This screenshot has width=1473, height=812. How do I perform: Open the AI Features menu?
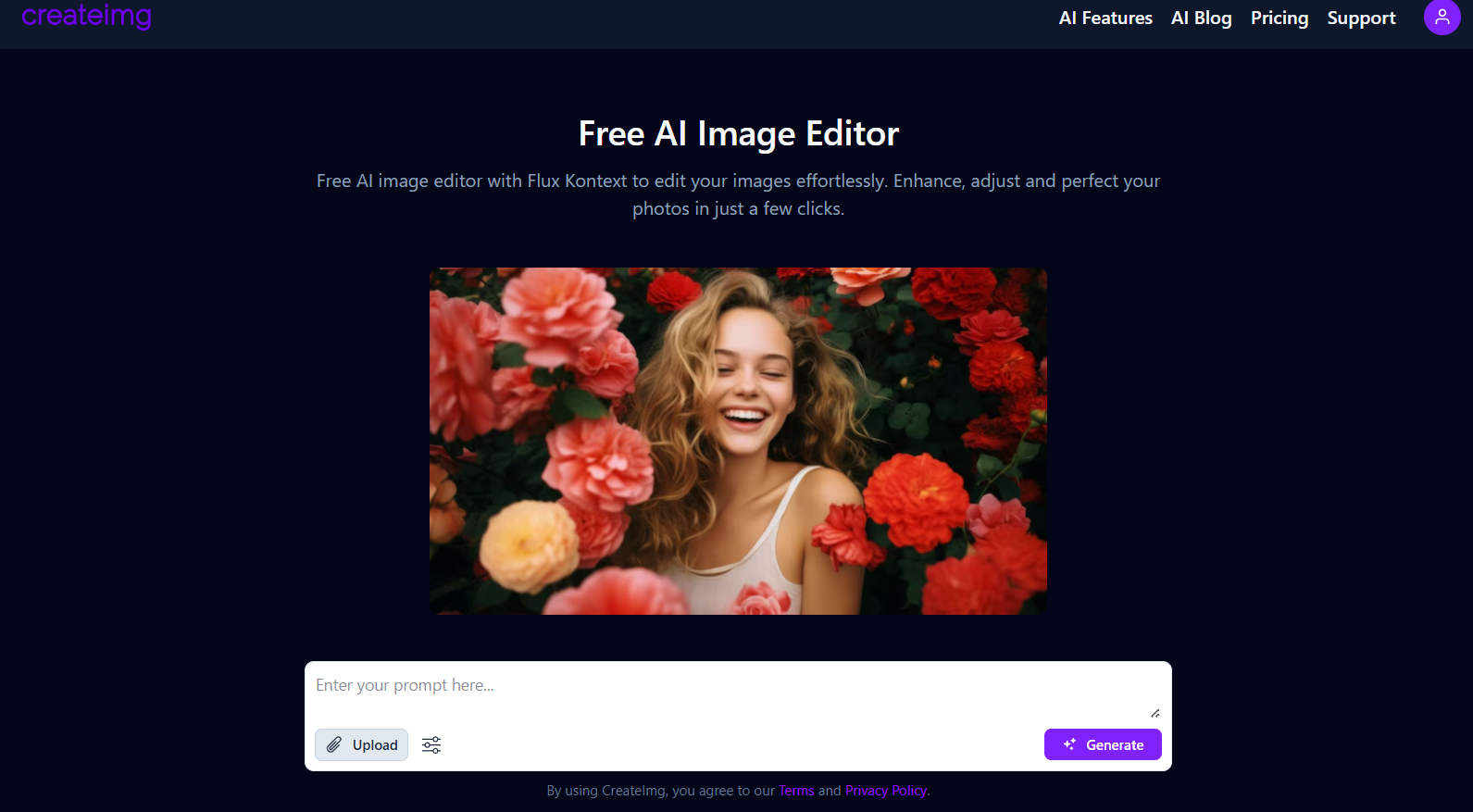pyautogui.click(x=1105, y=19)
